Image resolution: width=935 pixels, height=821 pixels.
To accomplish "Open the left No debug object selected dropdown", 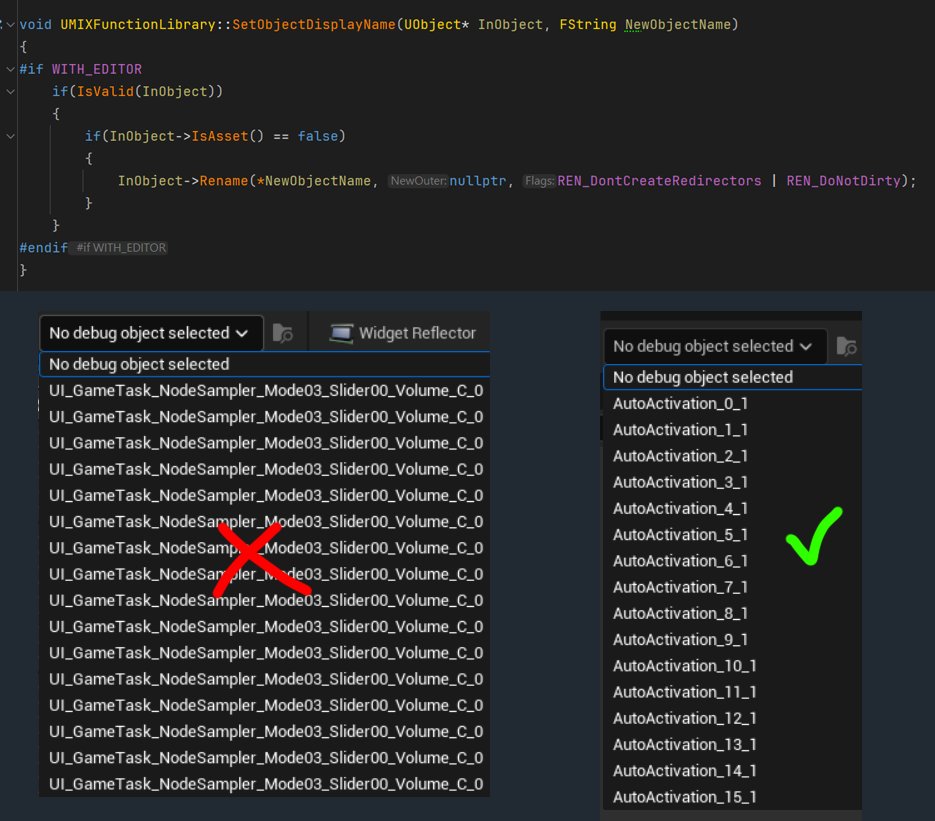I will tap(150, 332).
